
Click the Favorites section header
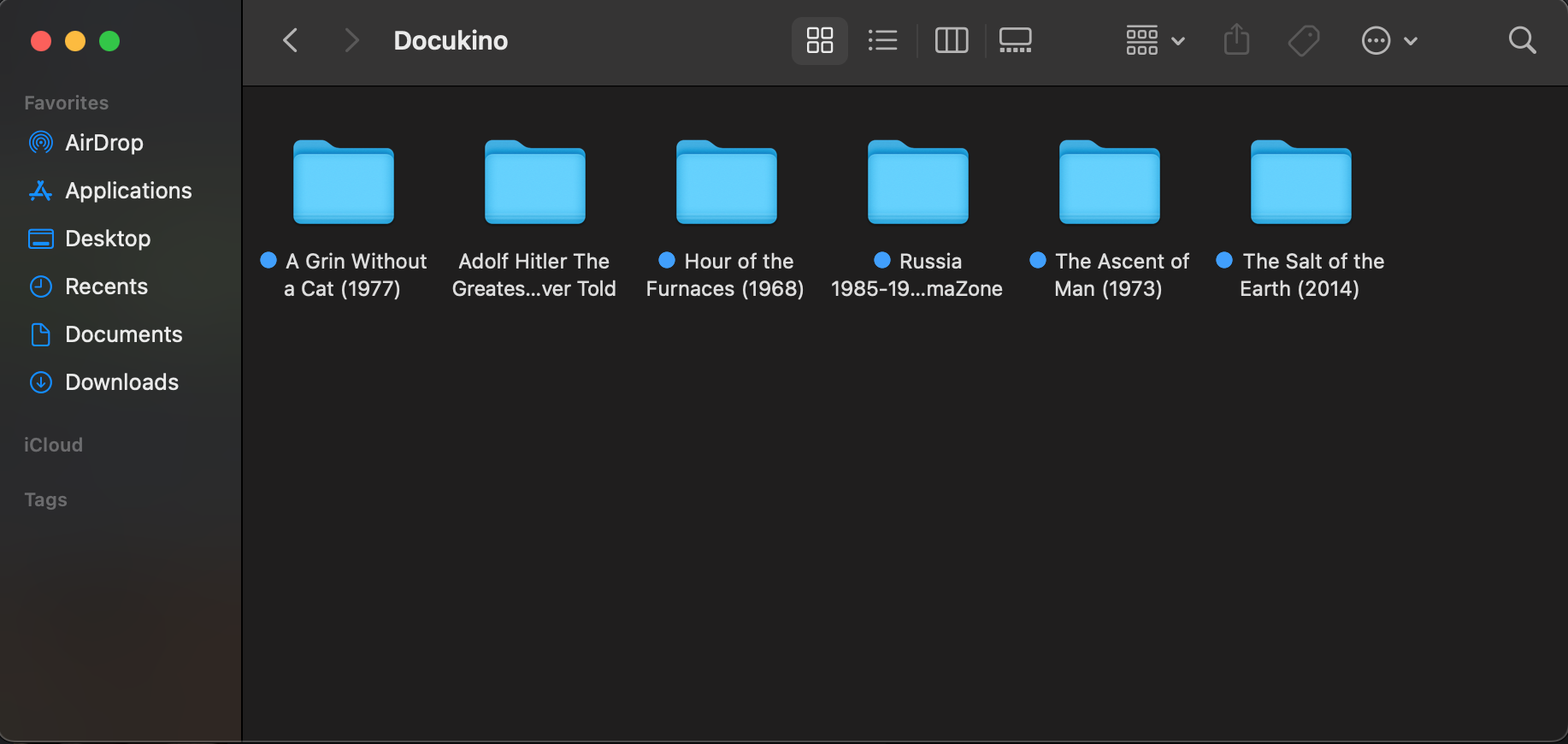click(67, 103)
